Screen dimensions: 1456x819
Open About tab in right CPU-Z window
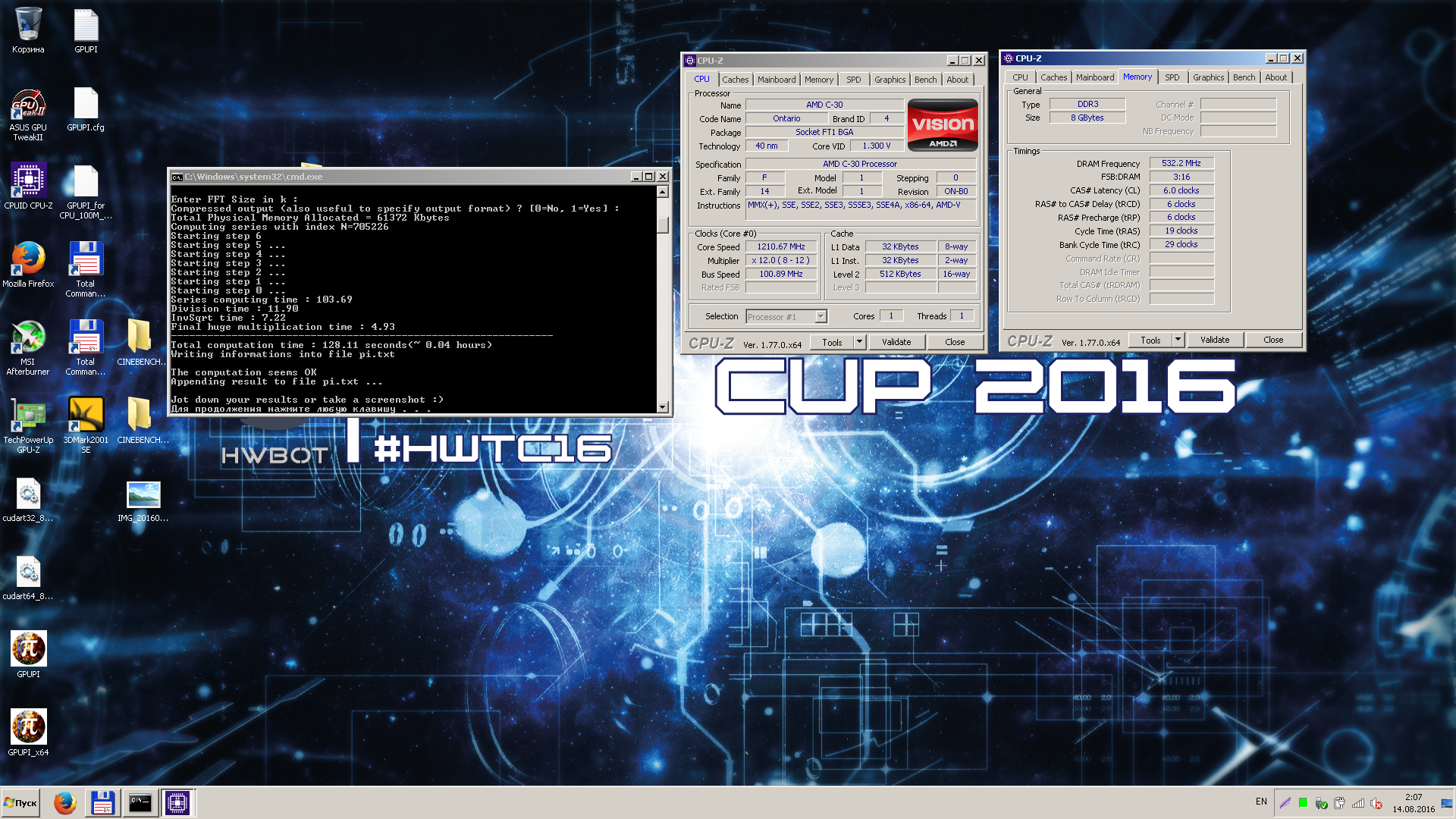coord(1276,77)
